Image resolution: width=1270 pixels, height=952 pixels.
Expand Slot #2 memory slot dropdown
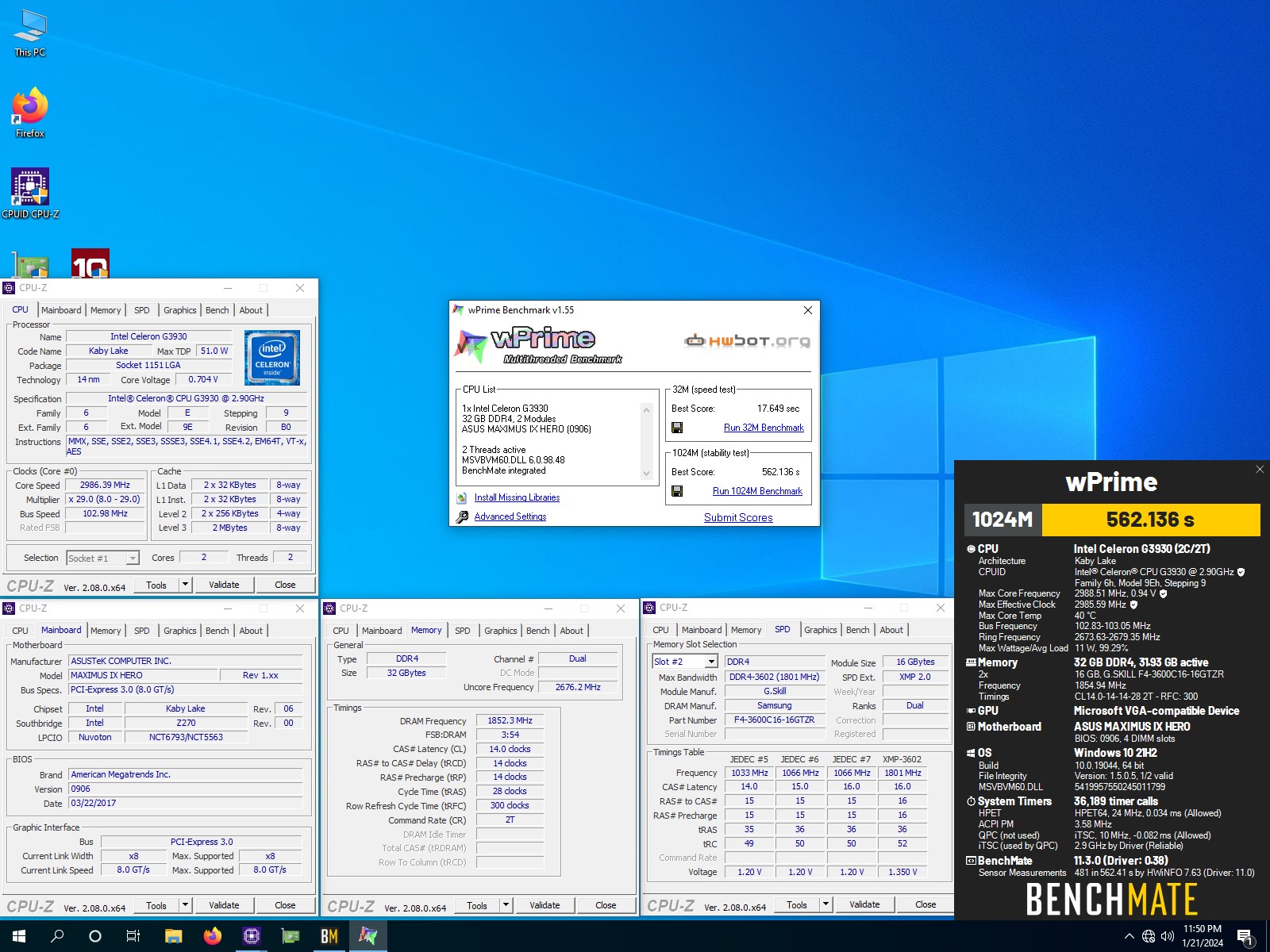[711, 662]
